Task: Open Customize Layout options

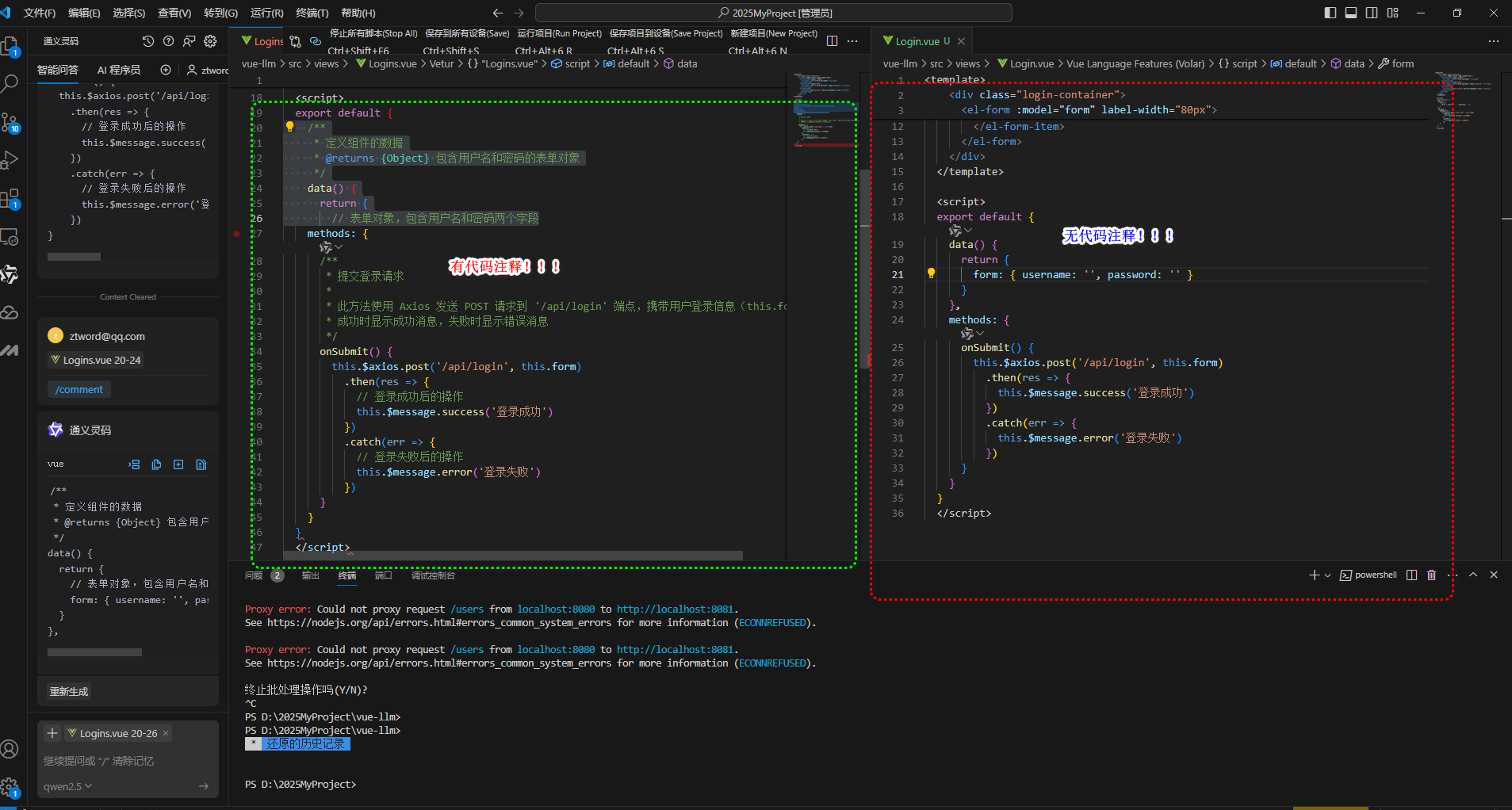Action: click(1393, 13)
